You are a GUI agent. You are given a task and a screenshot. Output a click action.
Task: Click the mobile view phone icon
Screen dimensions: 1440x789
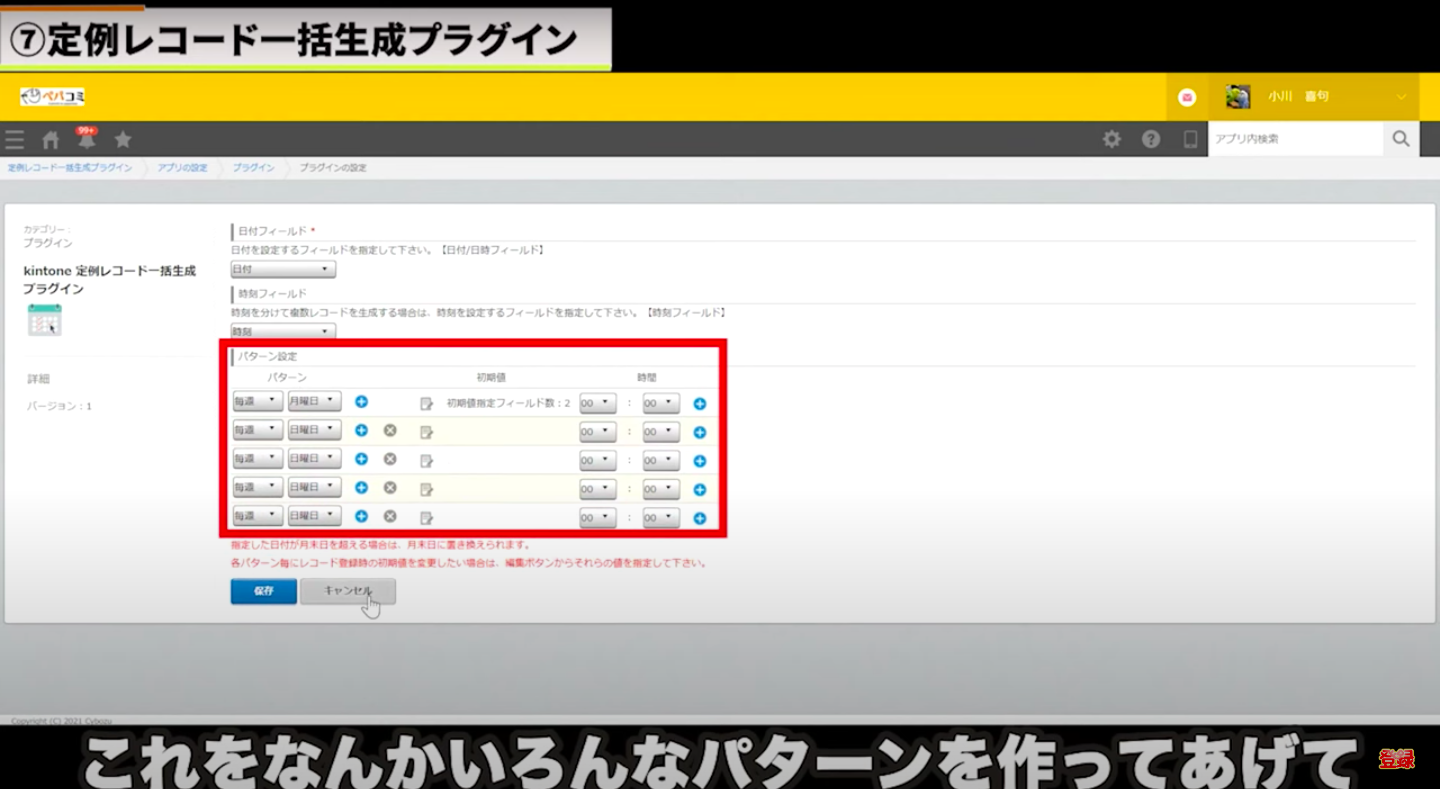pos(1190,140)
